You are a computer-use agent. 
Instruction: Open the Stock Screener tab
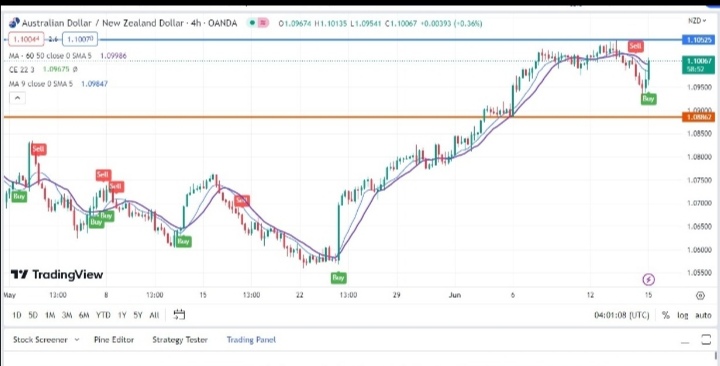[40, 340]
